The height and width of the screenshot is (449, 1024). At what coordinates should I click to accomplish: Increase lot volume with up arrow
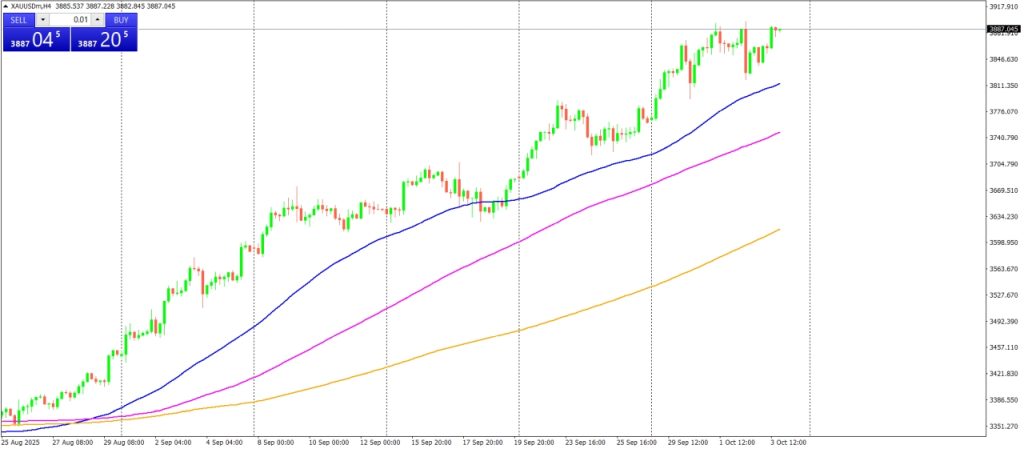[97, 20]
